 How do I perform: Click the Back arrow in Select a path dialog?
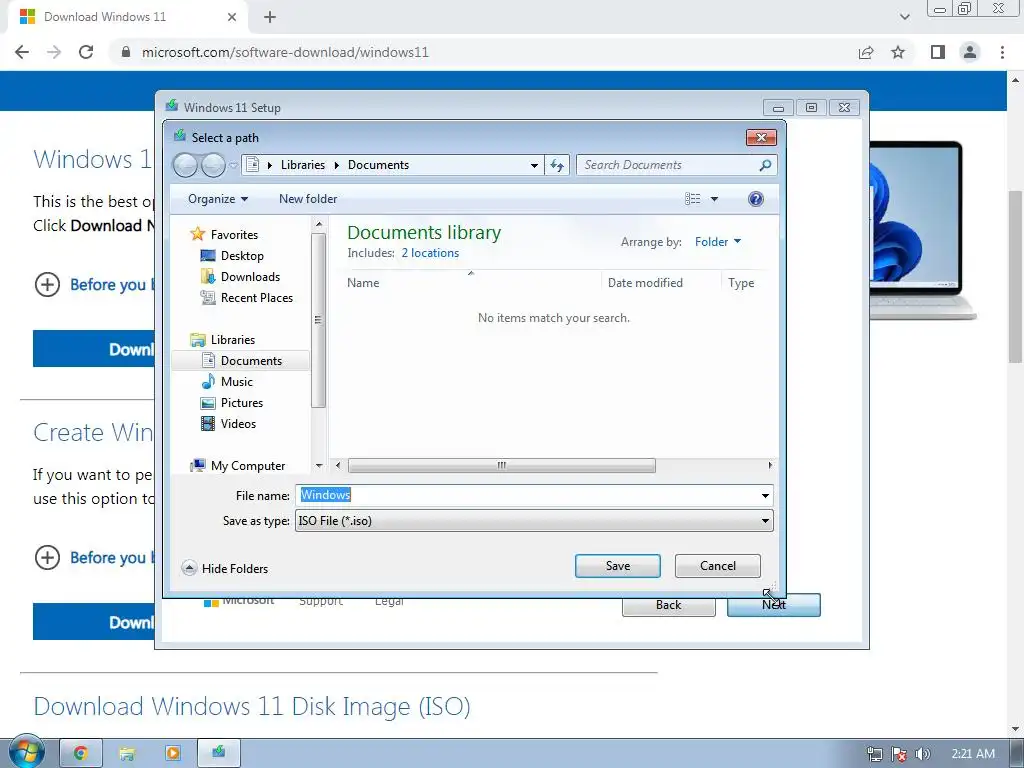pyautogui.click(x=185, y=165)
